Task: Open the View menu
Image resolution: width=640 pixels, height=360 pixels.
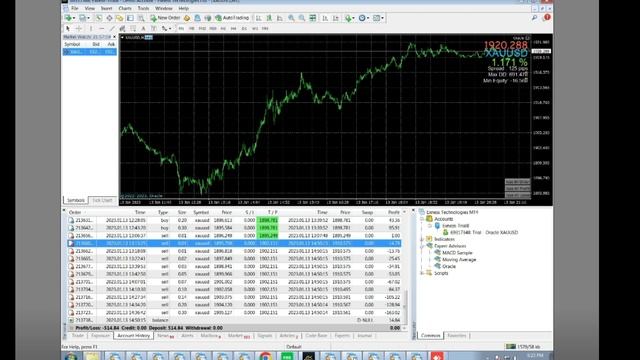Action: [x=90, y=8]
